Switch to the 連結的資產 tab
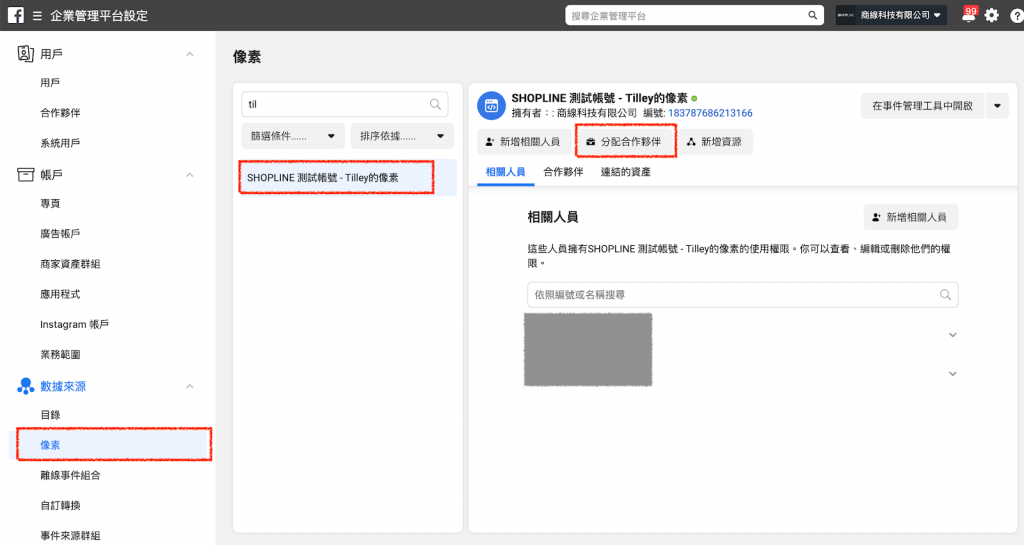Screen dimensions: 1024x545 (x=626, y=172)
